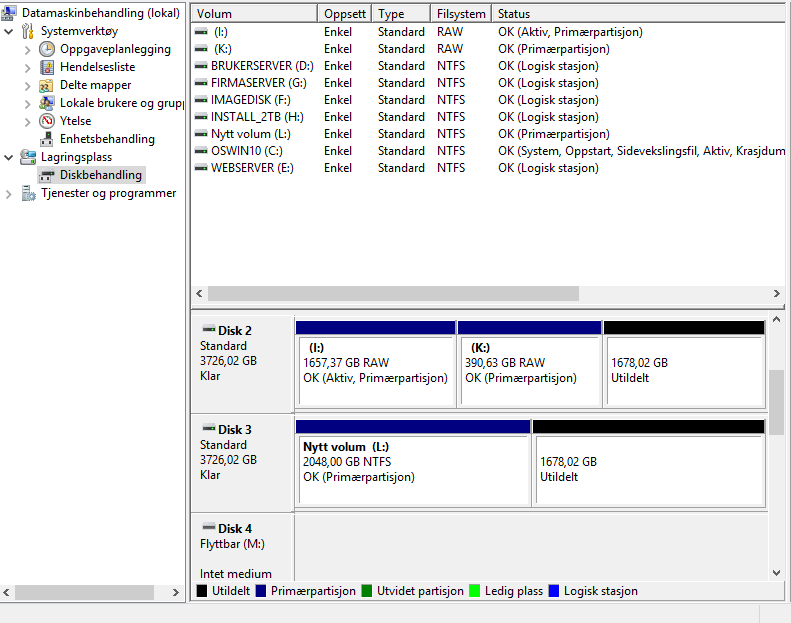Sort by the Filsystem column header

[461, 14]
